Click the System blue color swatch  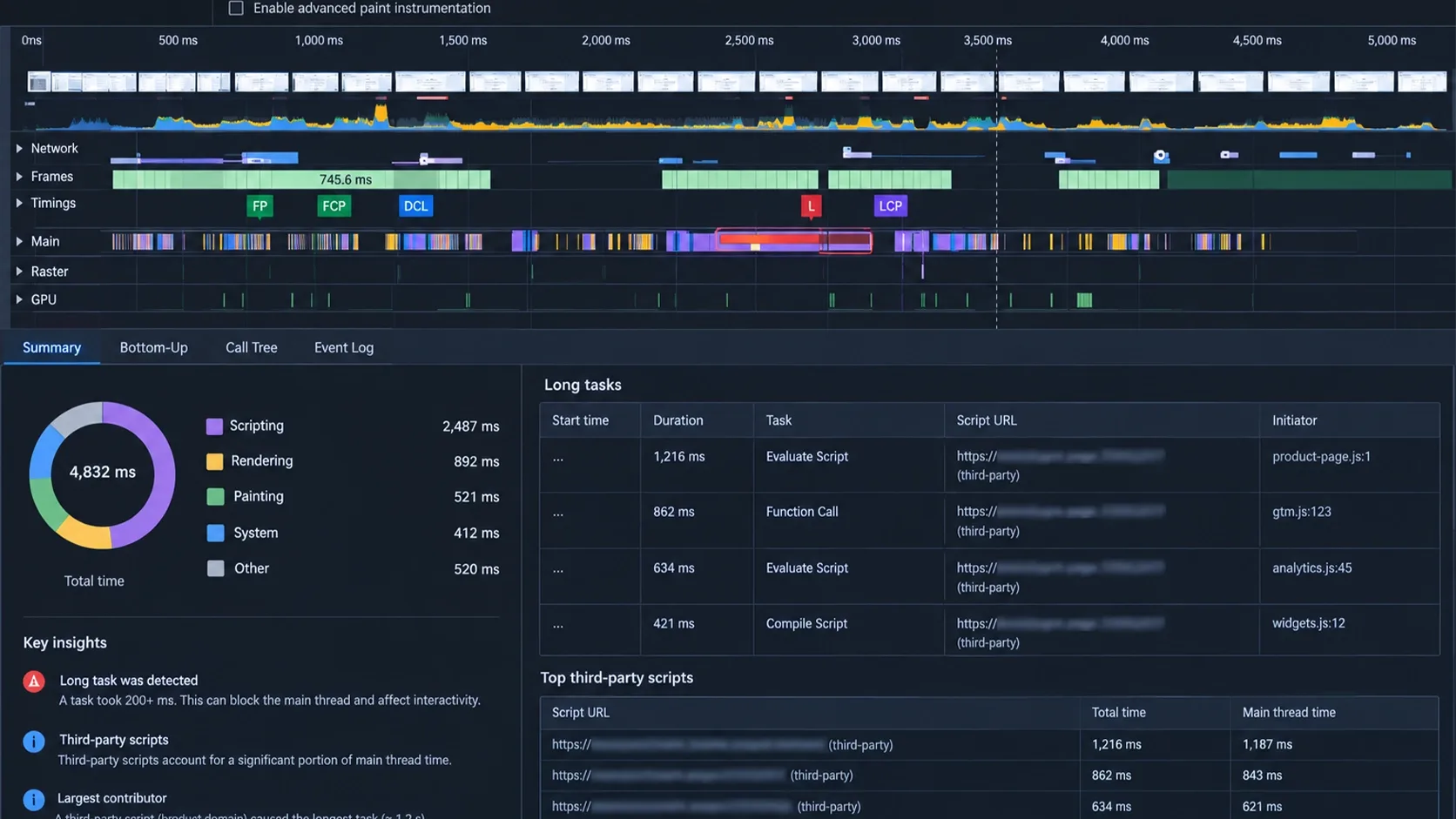(x=215, y=533)
